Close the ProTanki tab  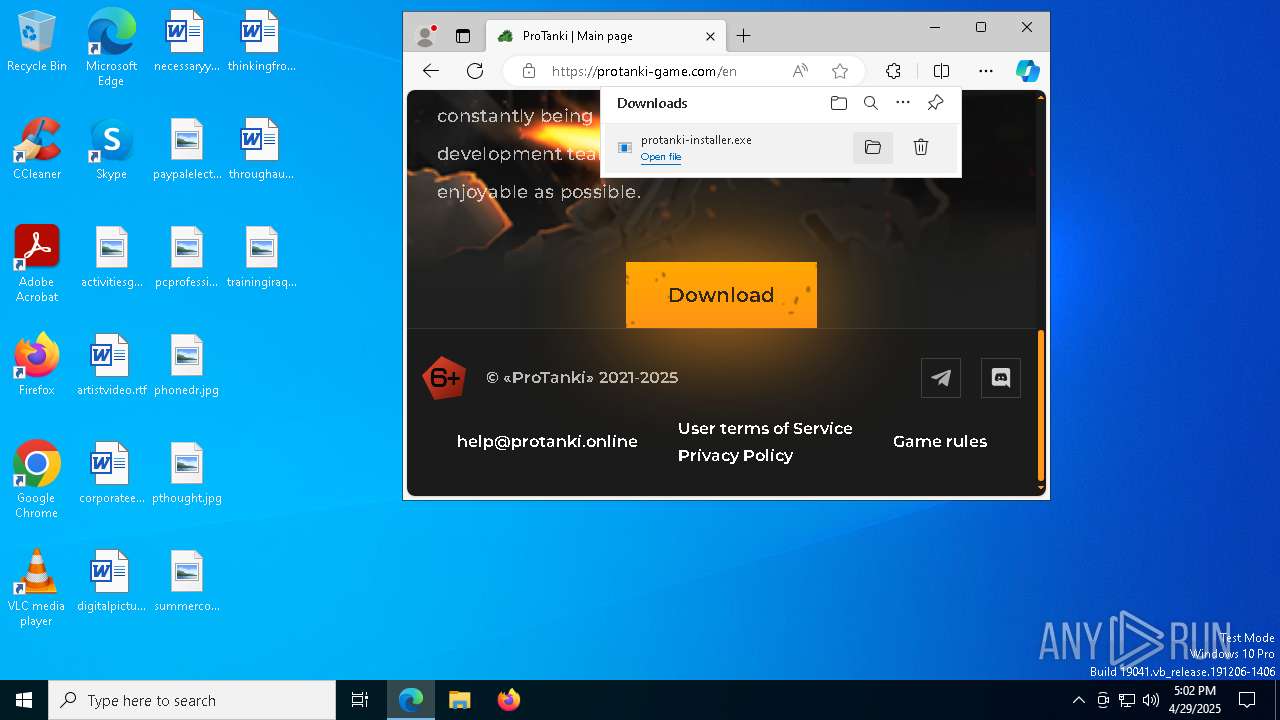pos(710,36)
